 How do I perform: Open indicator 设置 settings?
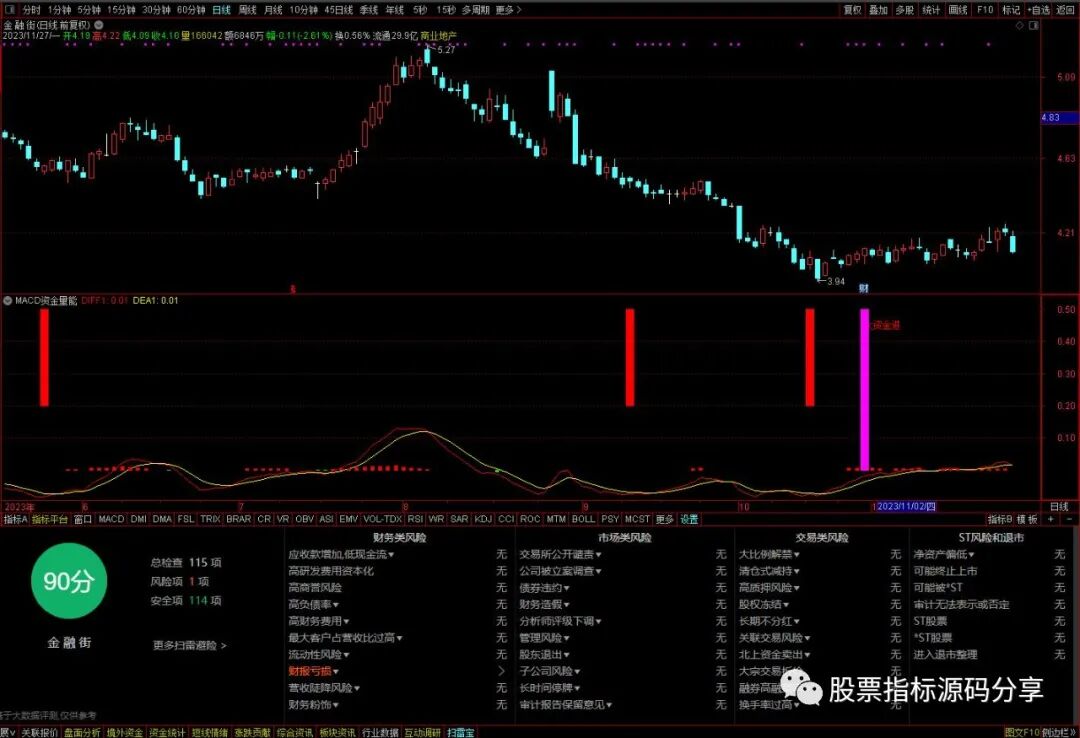689,519
